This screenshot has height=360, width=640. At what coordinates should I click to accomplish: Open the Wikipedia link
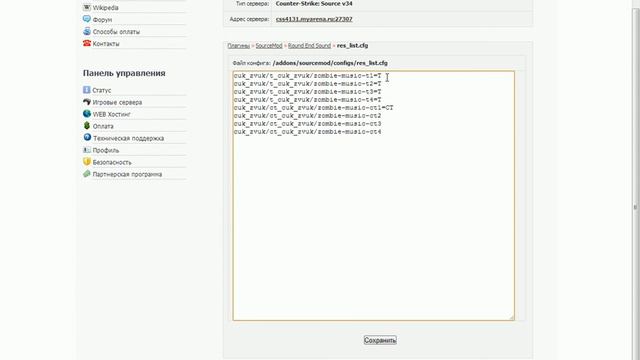(105, 8)
